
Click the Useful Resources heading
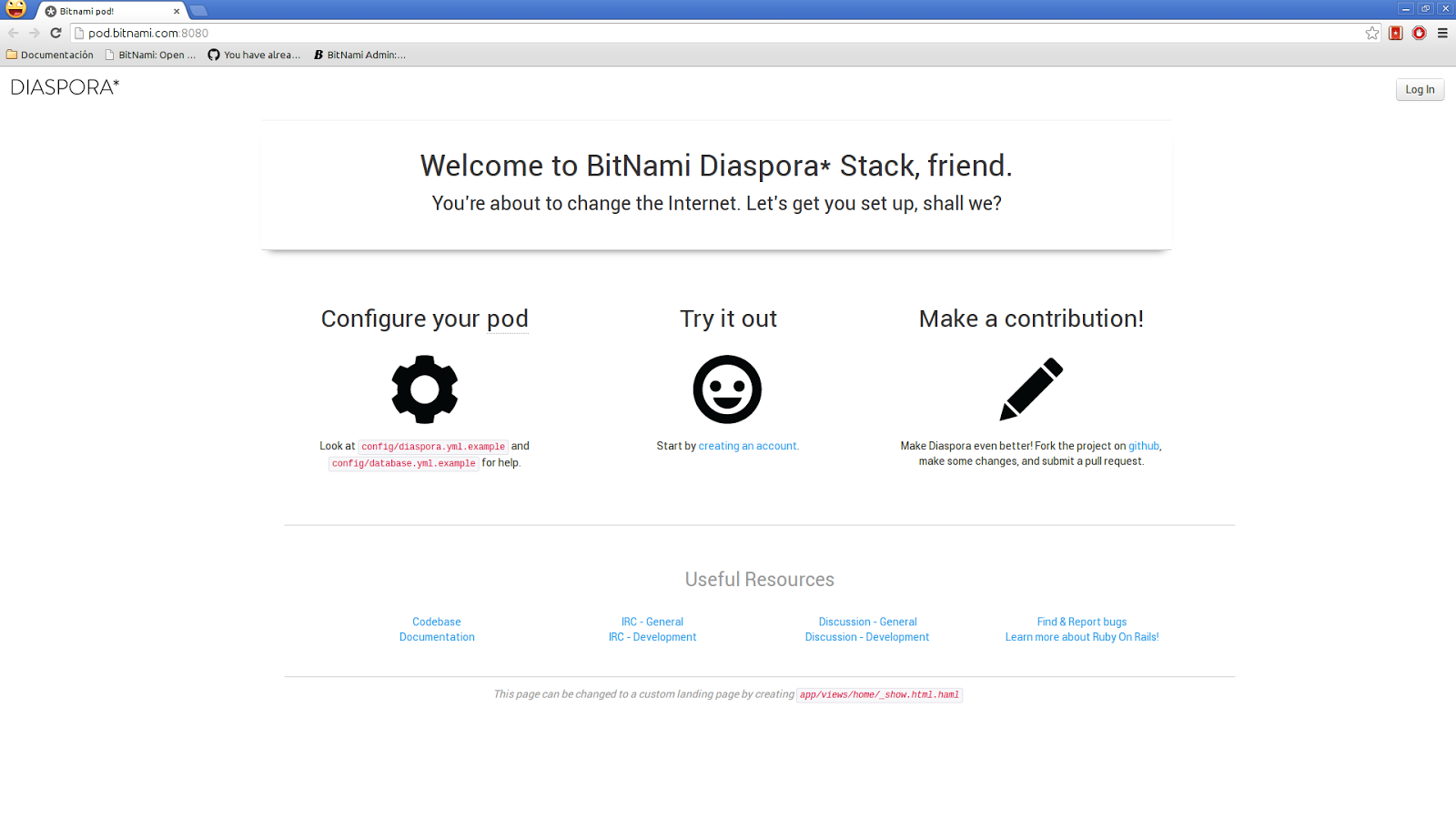point(760,580)
